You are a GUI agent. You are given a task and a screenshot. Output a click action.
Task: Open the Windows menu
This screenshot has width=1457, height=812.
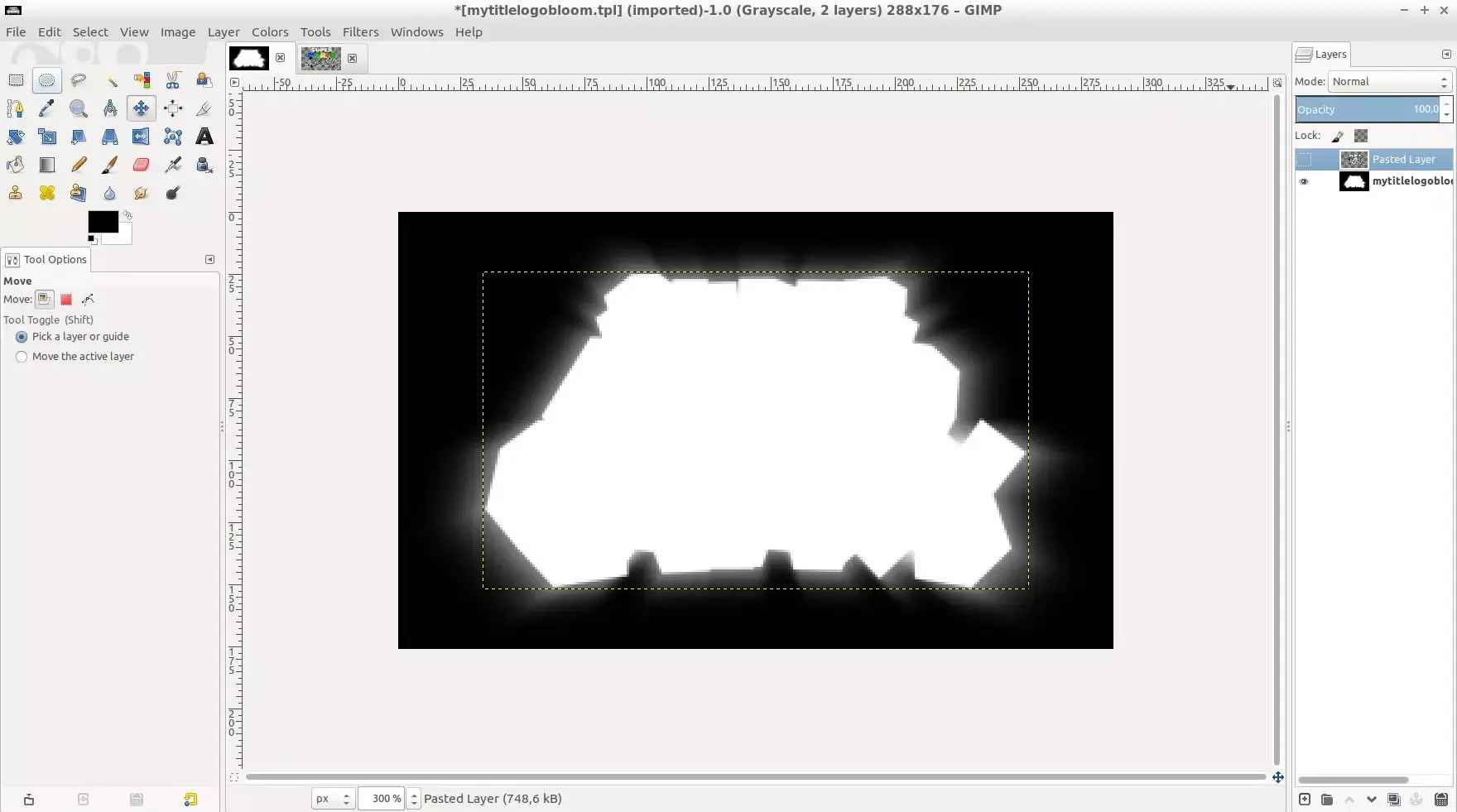click(x=417, y=31)
